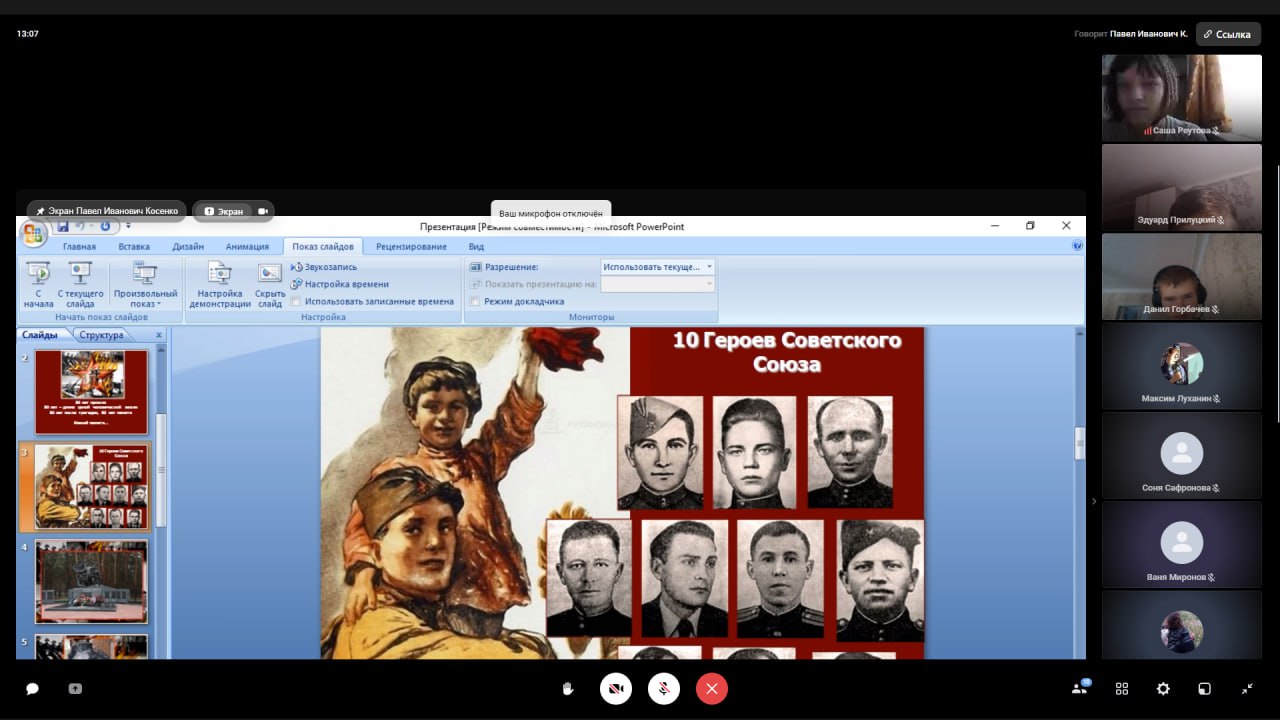Viewport: 1280px width, 720px height.
Task: Copy the meeting link via Ссылка
Action: 1228,34
